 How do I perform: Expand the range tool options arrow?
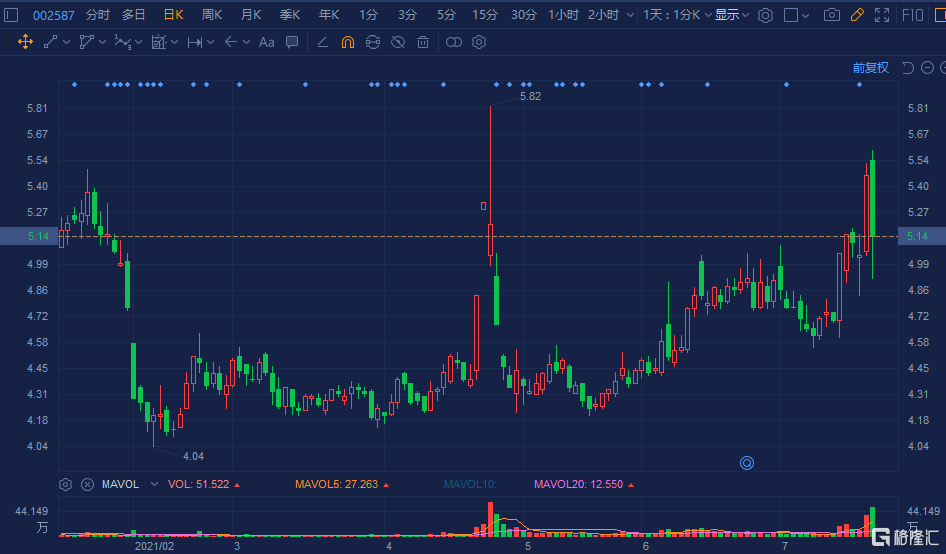210,42
